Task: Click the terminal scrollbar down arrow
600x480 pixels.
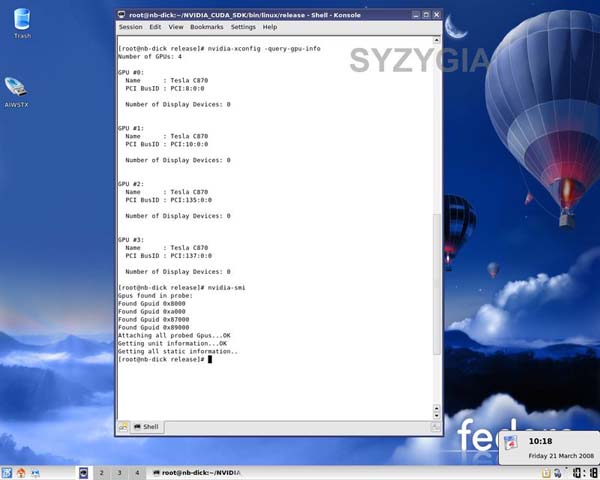Action: pyautogui.click(x=436, y=411)
